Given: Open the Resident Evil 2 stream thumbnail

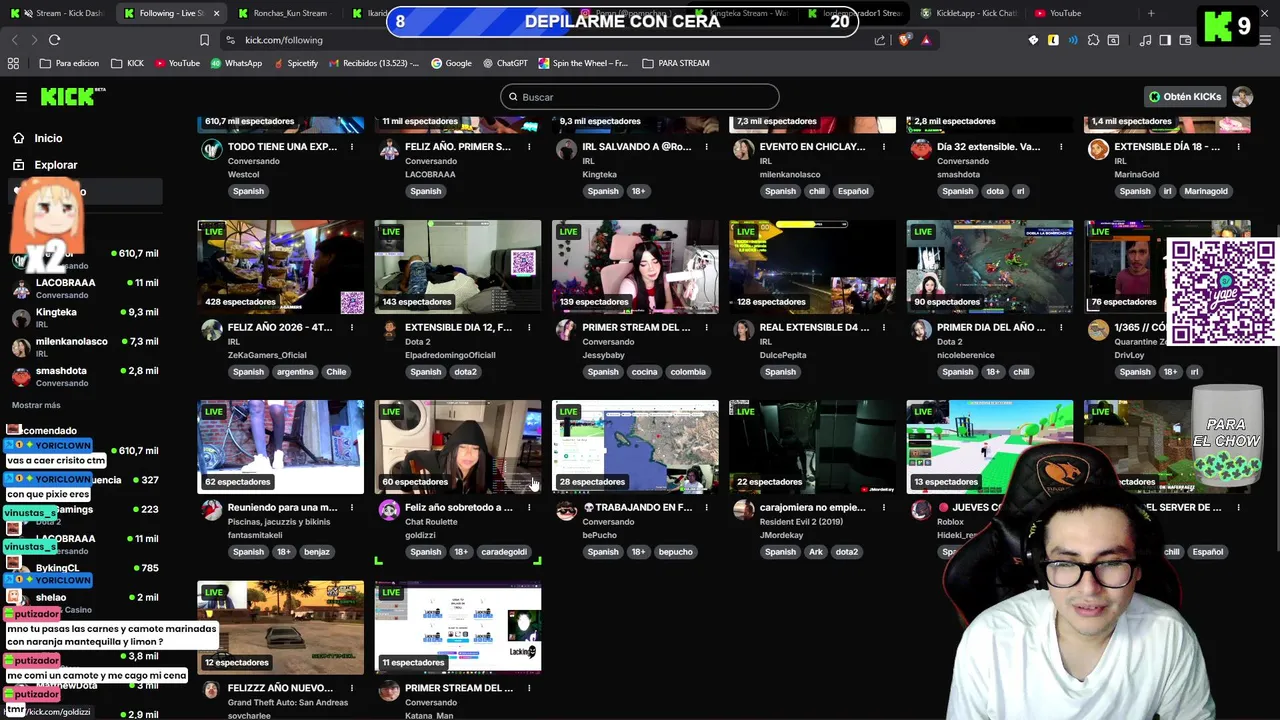Looking at the screenshot, I should (812, 447).
